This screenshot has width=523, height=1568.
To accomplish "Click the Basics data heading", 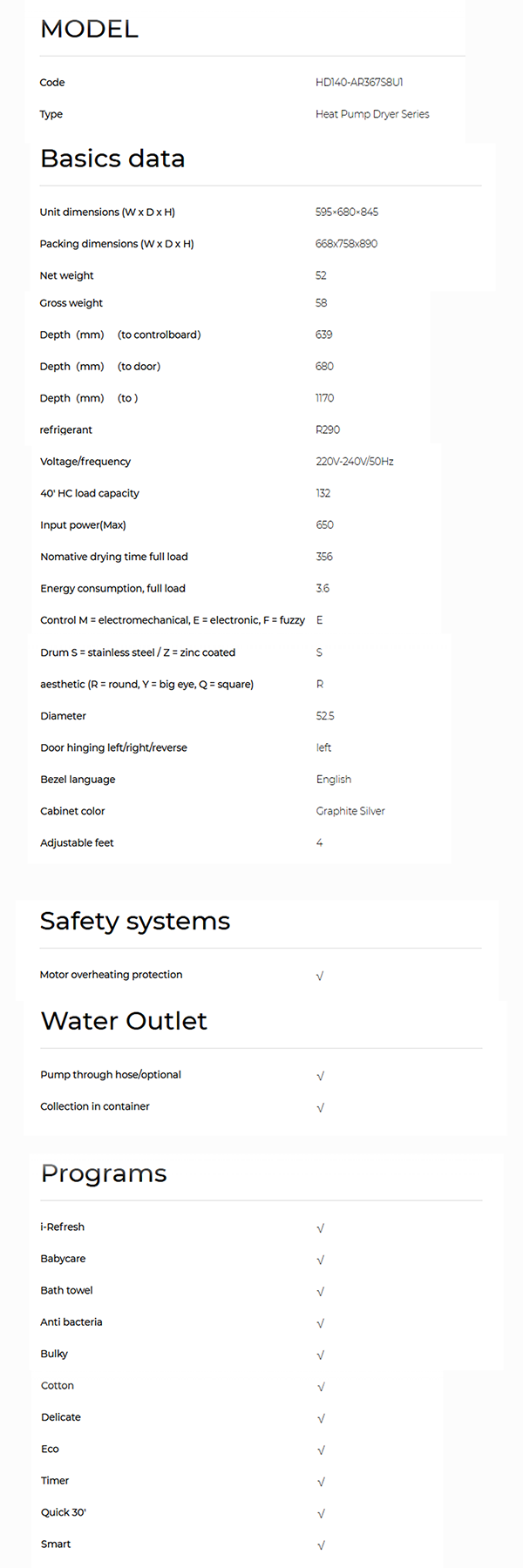I will coord(112,159).
